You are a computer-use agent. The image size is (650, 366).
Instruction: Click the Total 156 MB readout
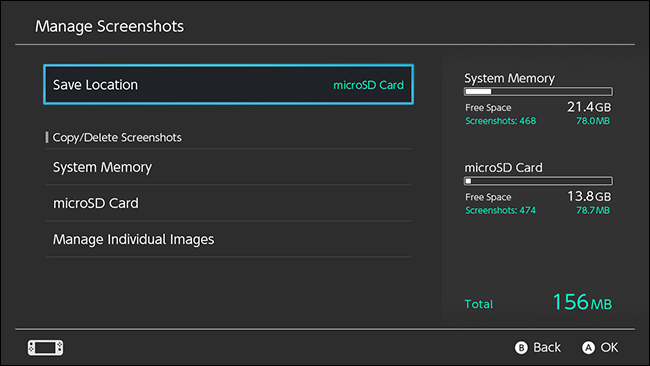pyautogui.click(x=538, y=303)
